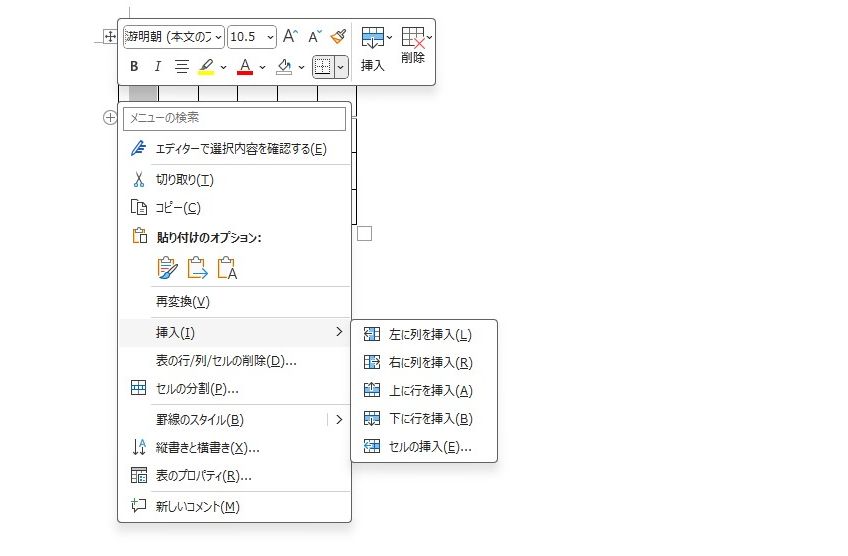Toggle bold formatting in the mini toolbar
848x556 pixels.
coord(134,67)
